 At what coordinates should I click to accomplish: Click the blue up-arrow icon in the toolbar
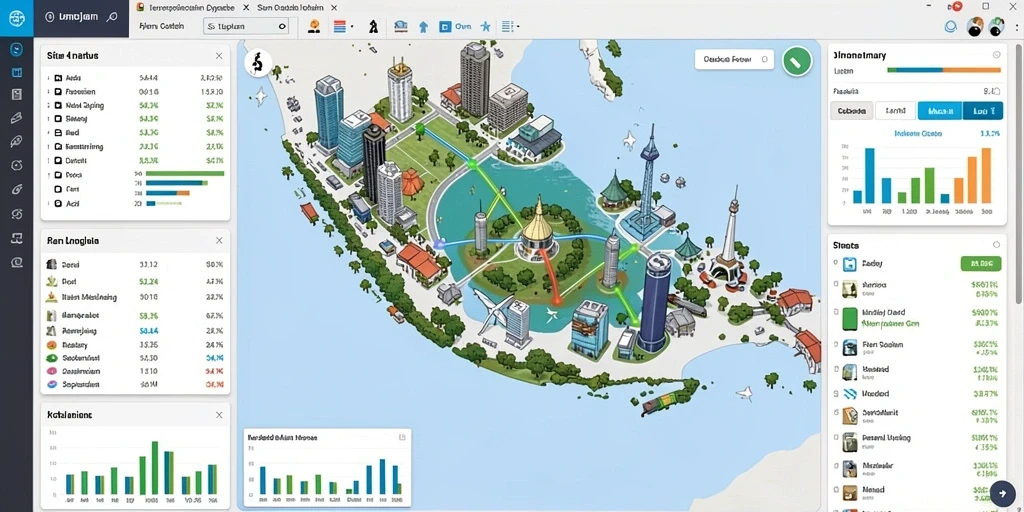tap(423, 27)
